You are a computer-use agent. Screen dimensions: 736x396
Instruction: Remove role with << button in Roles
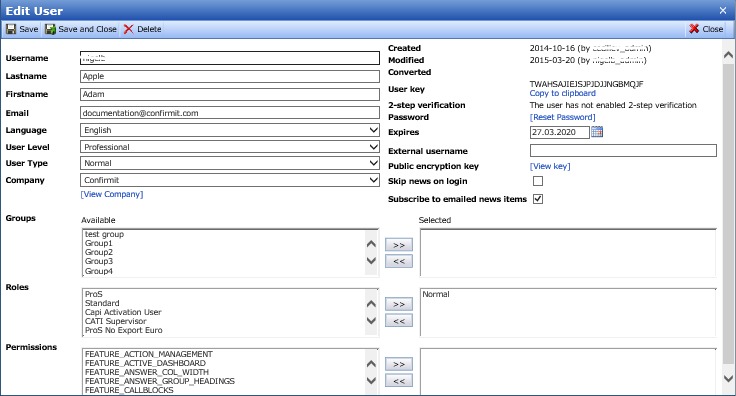(x=399, y=321)
